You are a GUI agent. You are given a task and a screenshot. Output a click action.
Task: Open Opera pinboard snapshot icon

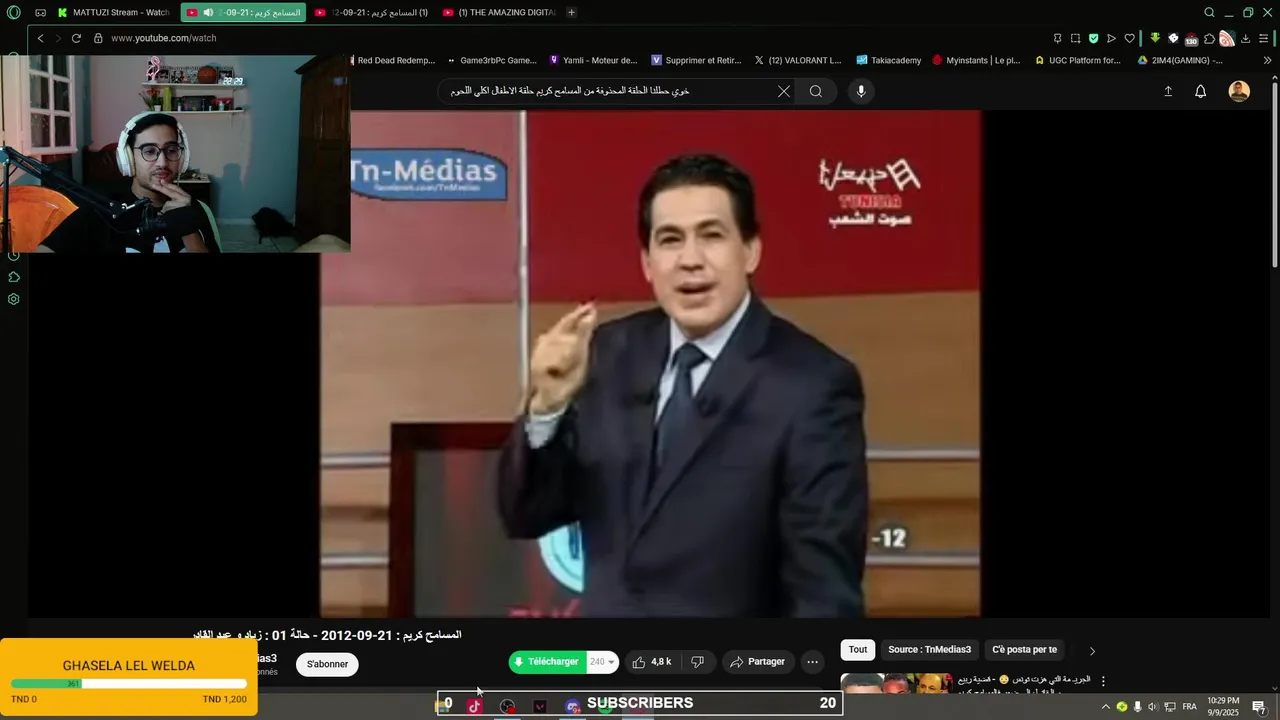click(x=1075, y=38)
